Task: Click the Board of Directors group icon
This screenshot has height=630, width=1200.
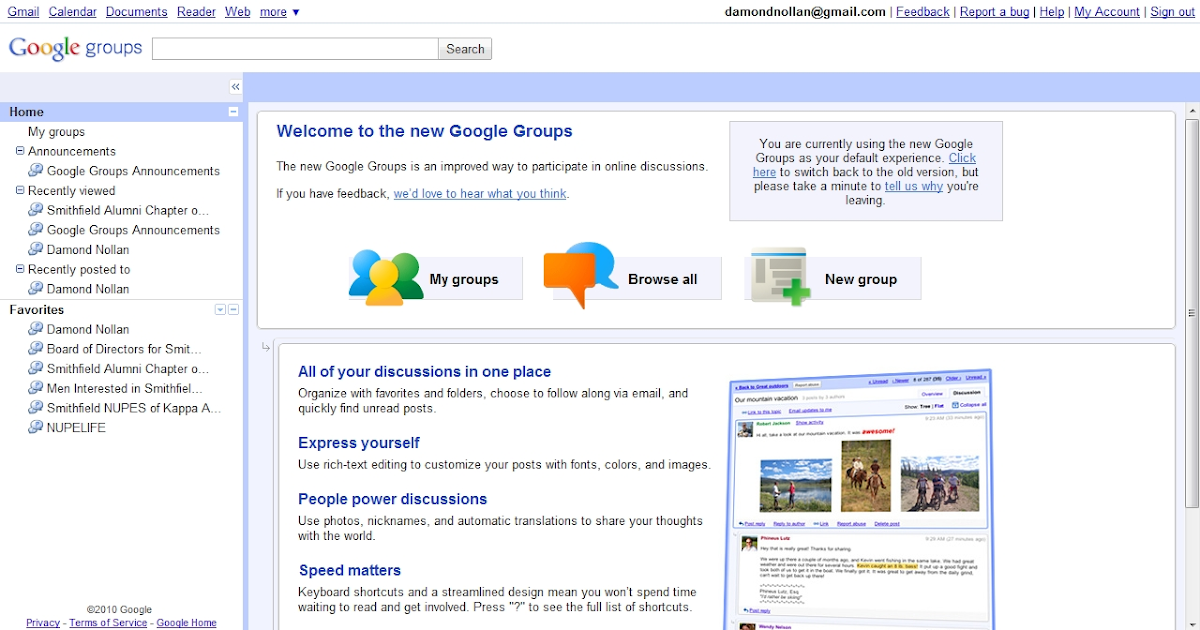Action: click(33, 348)
